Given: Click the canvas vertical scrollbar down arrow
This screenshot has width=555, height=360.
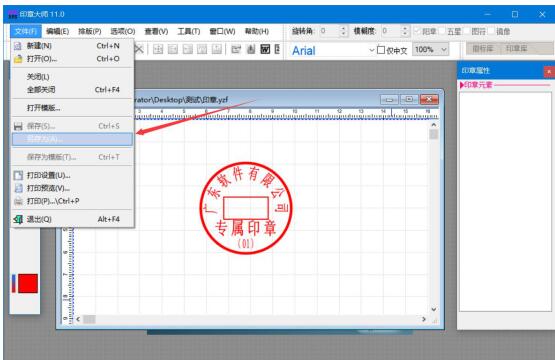Looking at the screenshot, I should tap(434, 309).
